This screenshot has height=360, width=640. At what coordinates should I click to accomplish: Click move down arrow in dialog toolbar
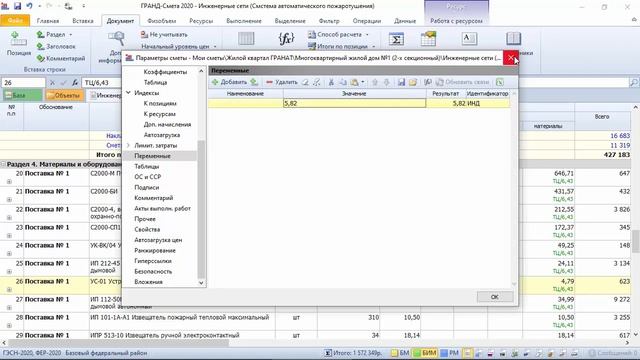click(x=386, y=82)
